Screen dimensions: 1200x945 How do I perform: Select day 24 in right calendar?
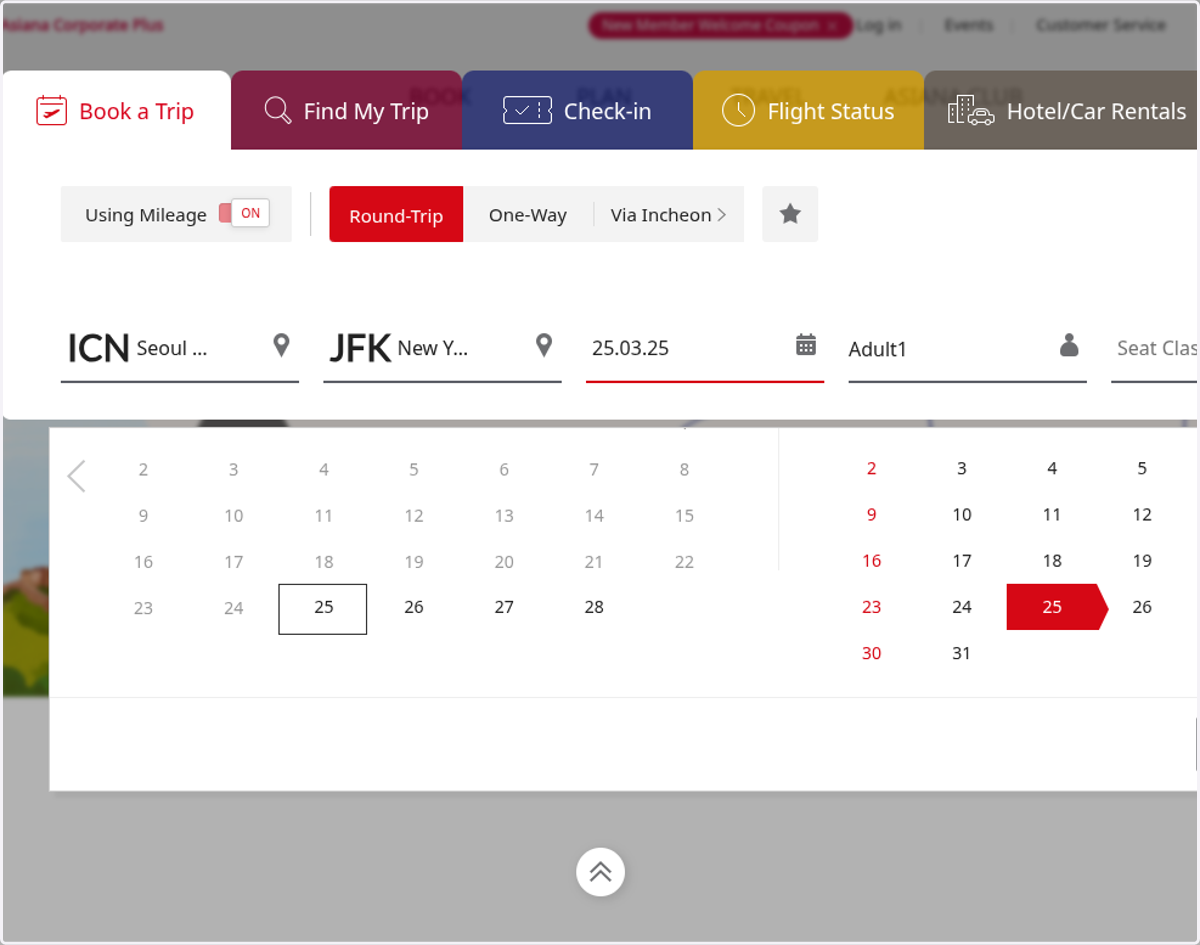[962, 607]
